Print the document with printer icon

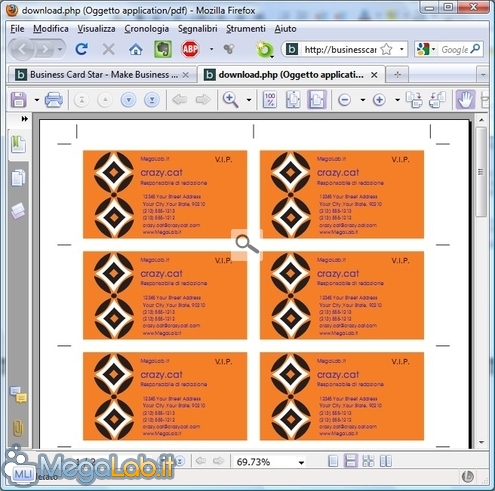click(54, 100)
